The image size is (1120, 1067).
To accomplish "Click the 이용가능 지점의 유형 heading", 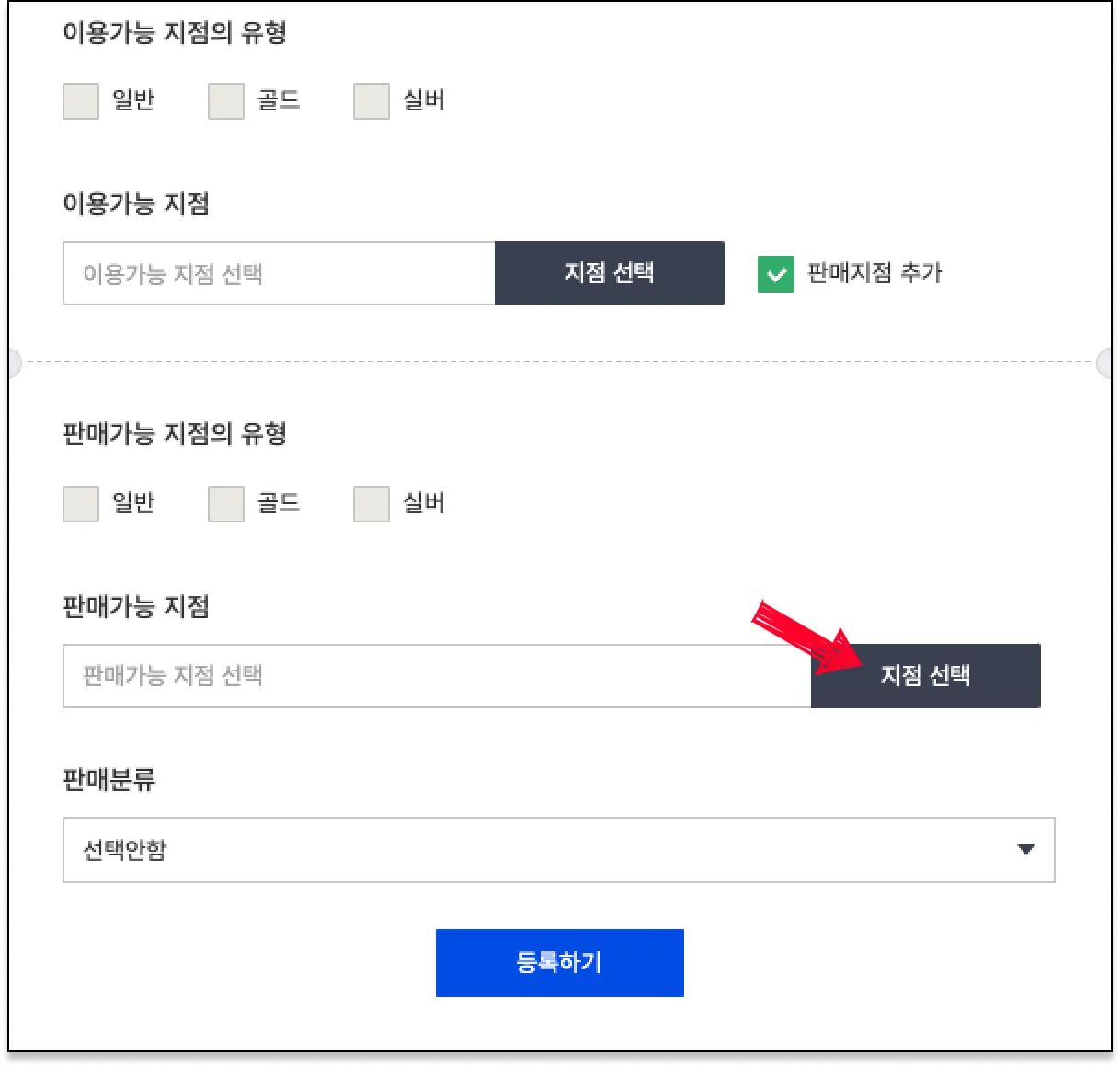I will (x=175, y=33).
